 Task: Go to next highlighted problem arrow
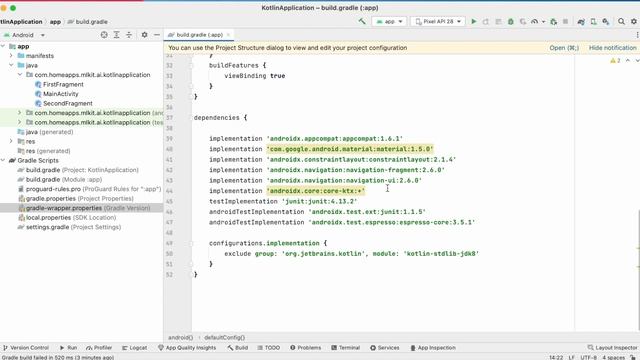pos(637,60)
